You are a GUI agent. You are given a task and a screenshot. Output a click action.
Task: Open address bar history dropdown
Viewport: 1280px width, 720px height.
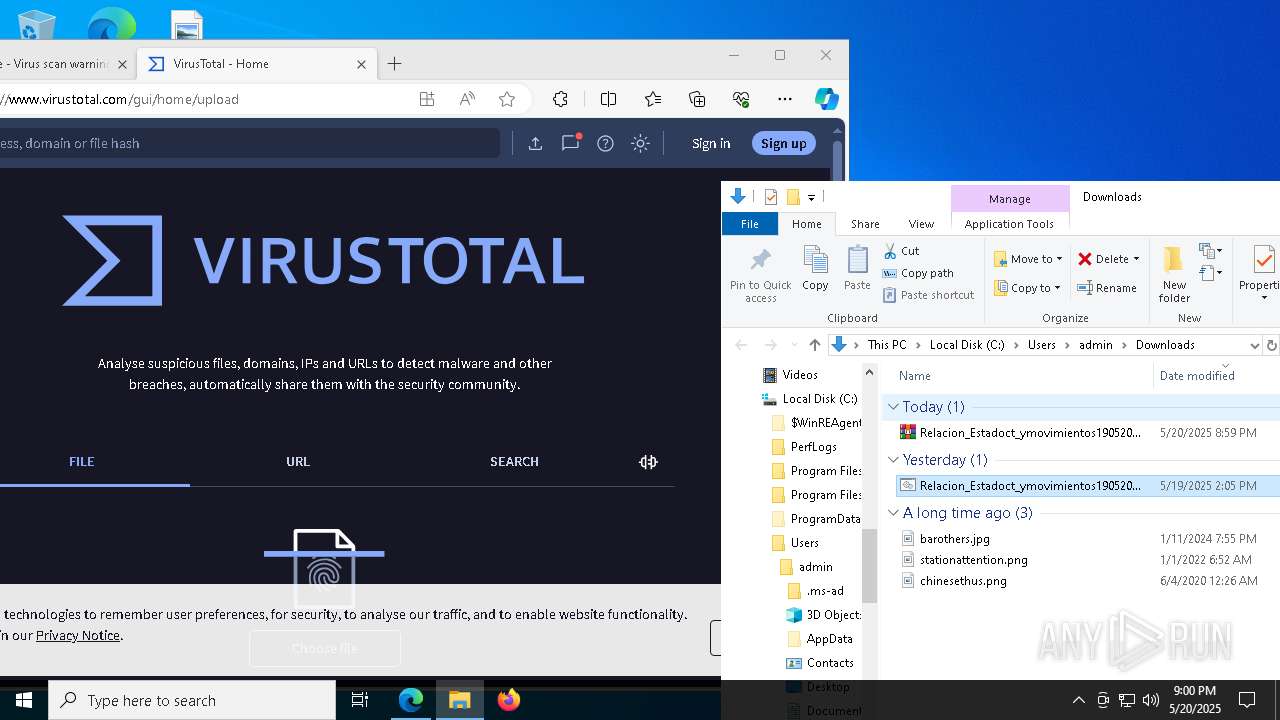pos(1254,345)
